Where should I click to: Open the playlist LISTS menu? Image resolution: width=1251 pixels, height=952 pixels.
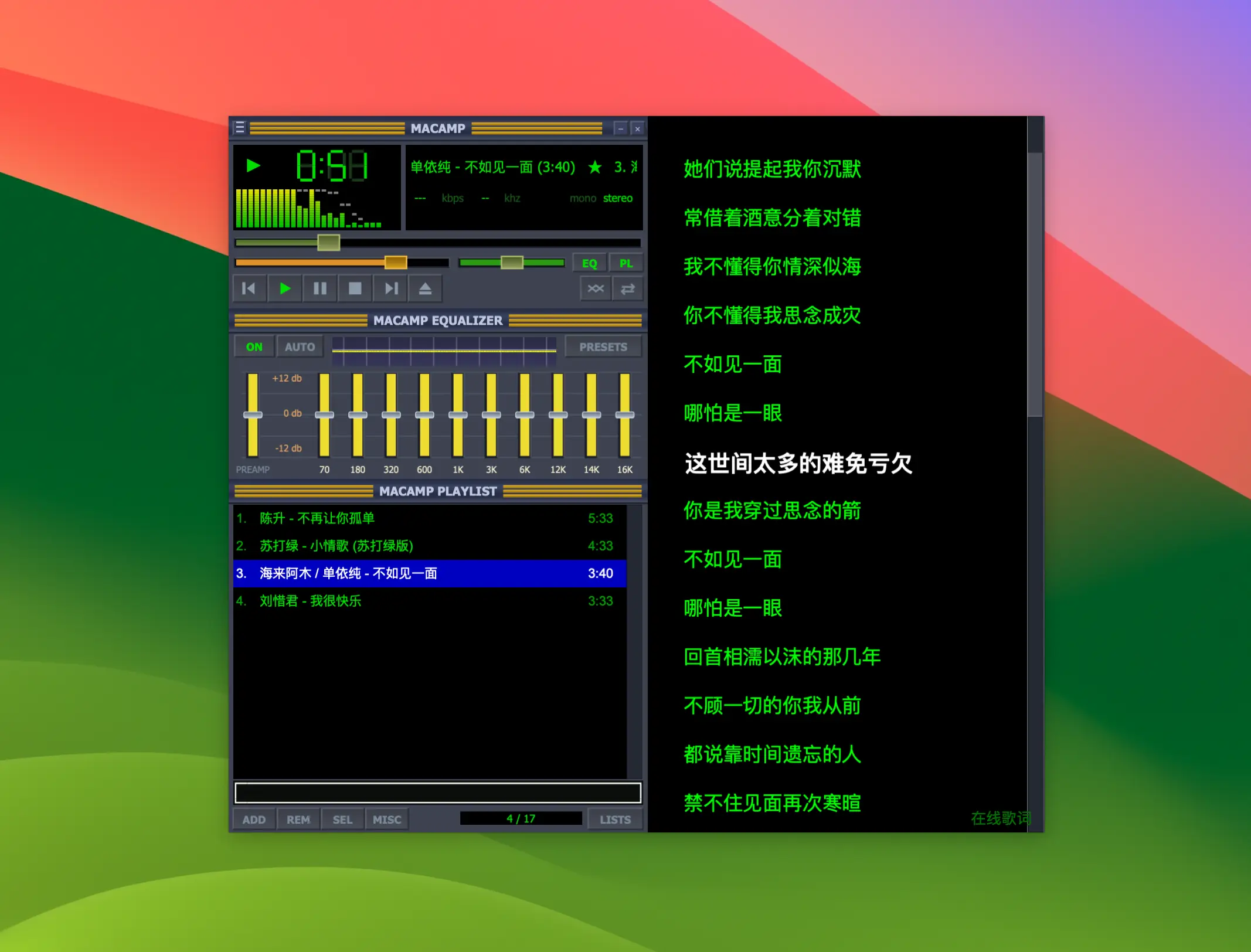[x=615, y=819]
